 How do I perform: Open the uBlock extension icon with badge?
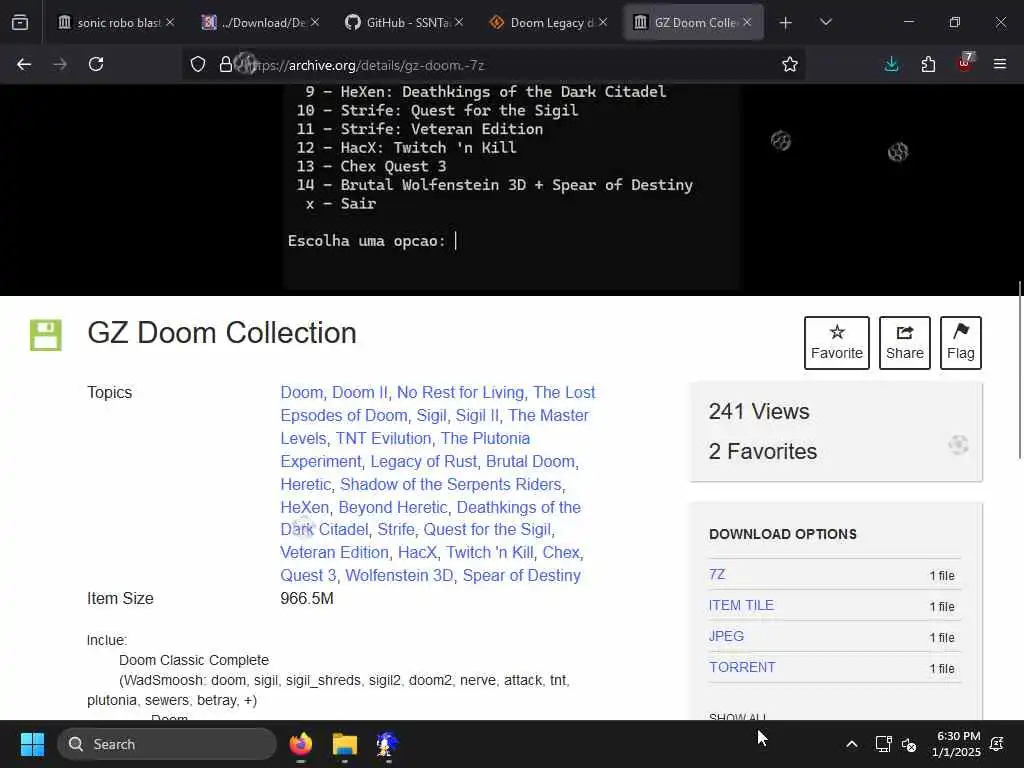pos(965,63)
